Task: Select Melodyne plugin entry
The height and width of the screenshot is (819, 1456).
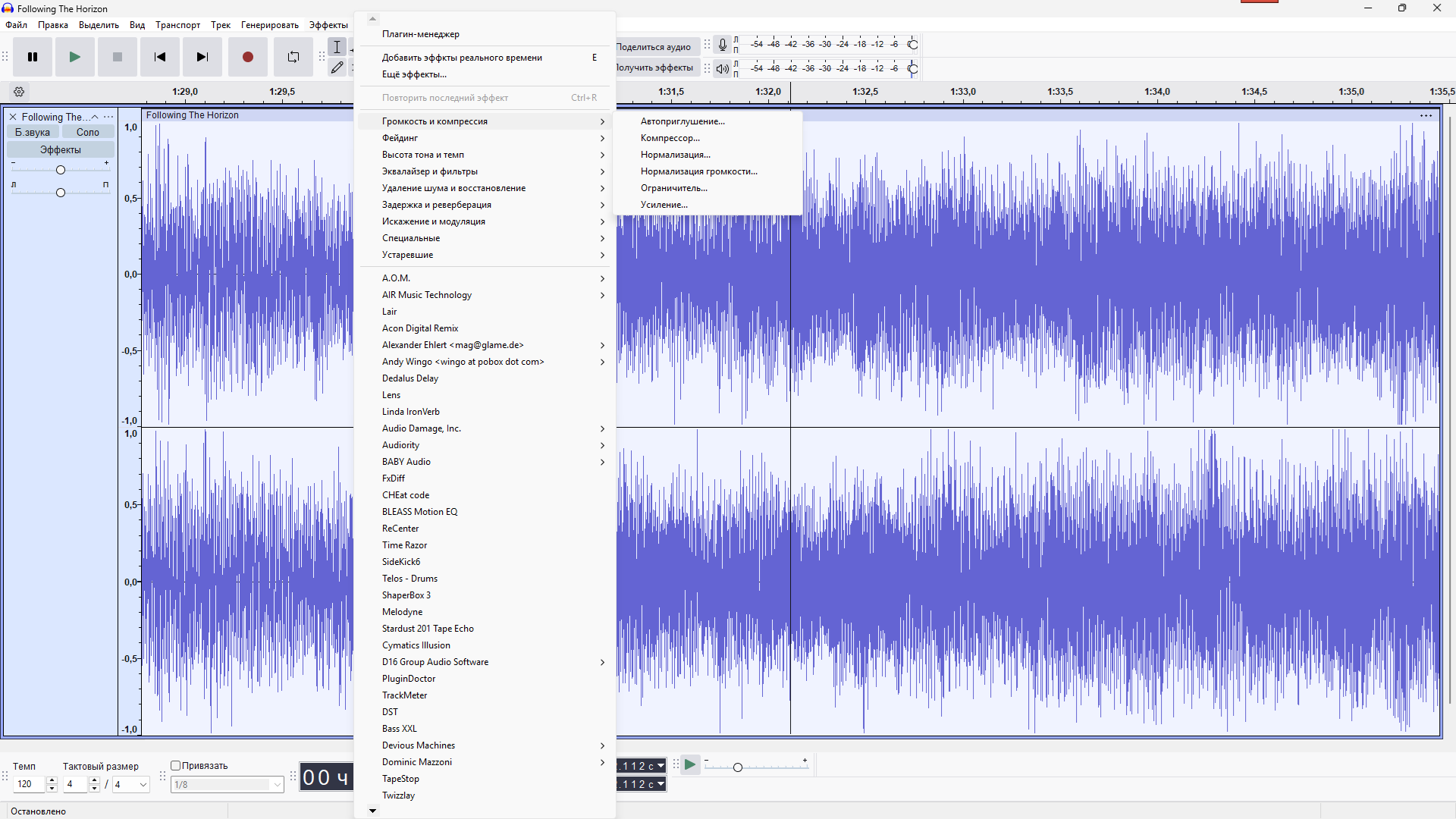Action: pyautogui.click(x=484, y=612)
